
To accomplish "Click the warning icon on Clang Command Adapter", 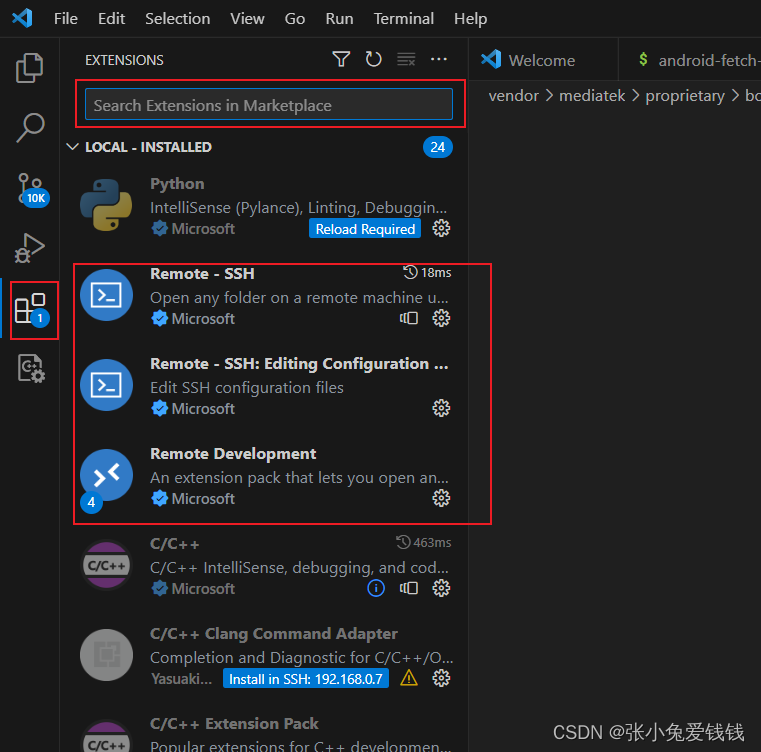I will point(409,678).
